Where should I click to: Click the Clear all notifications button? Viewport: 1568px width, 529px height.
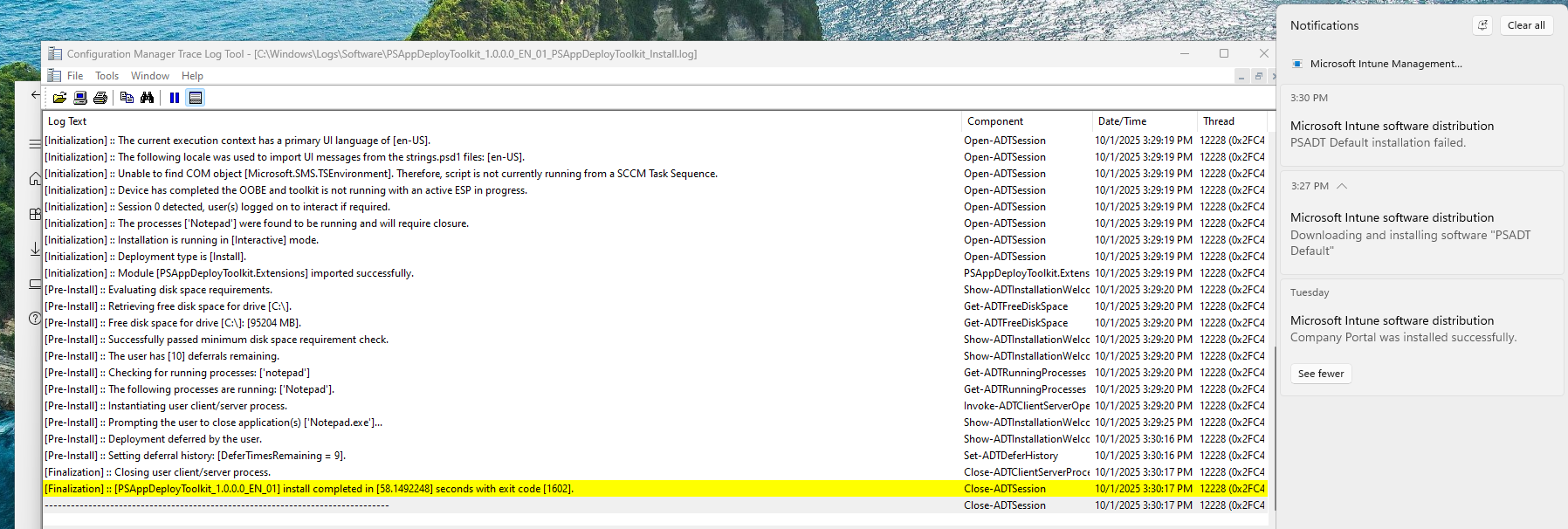[1526, 25]
